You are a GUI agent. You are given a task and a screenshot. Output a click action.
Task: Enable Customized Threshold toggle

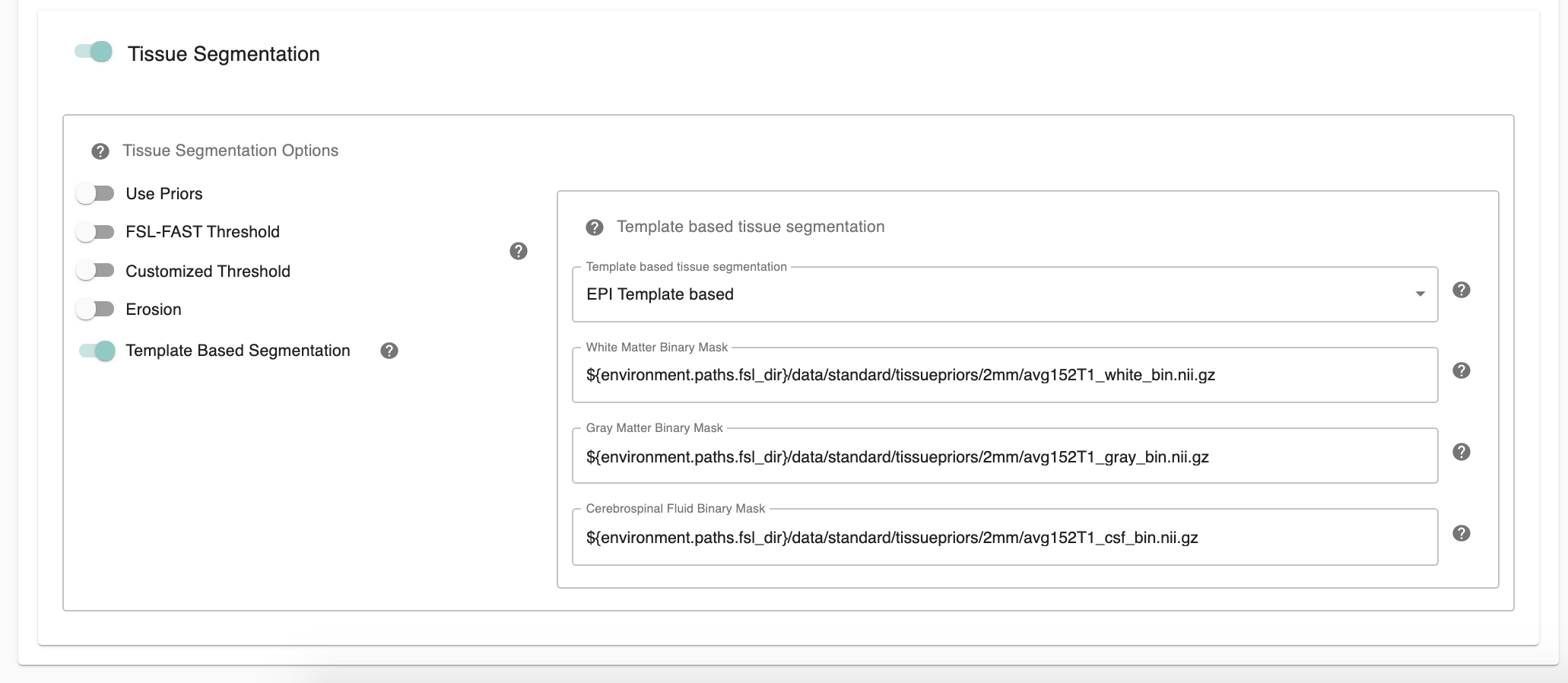click(x=95, y=271)
